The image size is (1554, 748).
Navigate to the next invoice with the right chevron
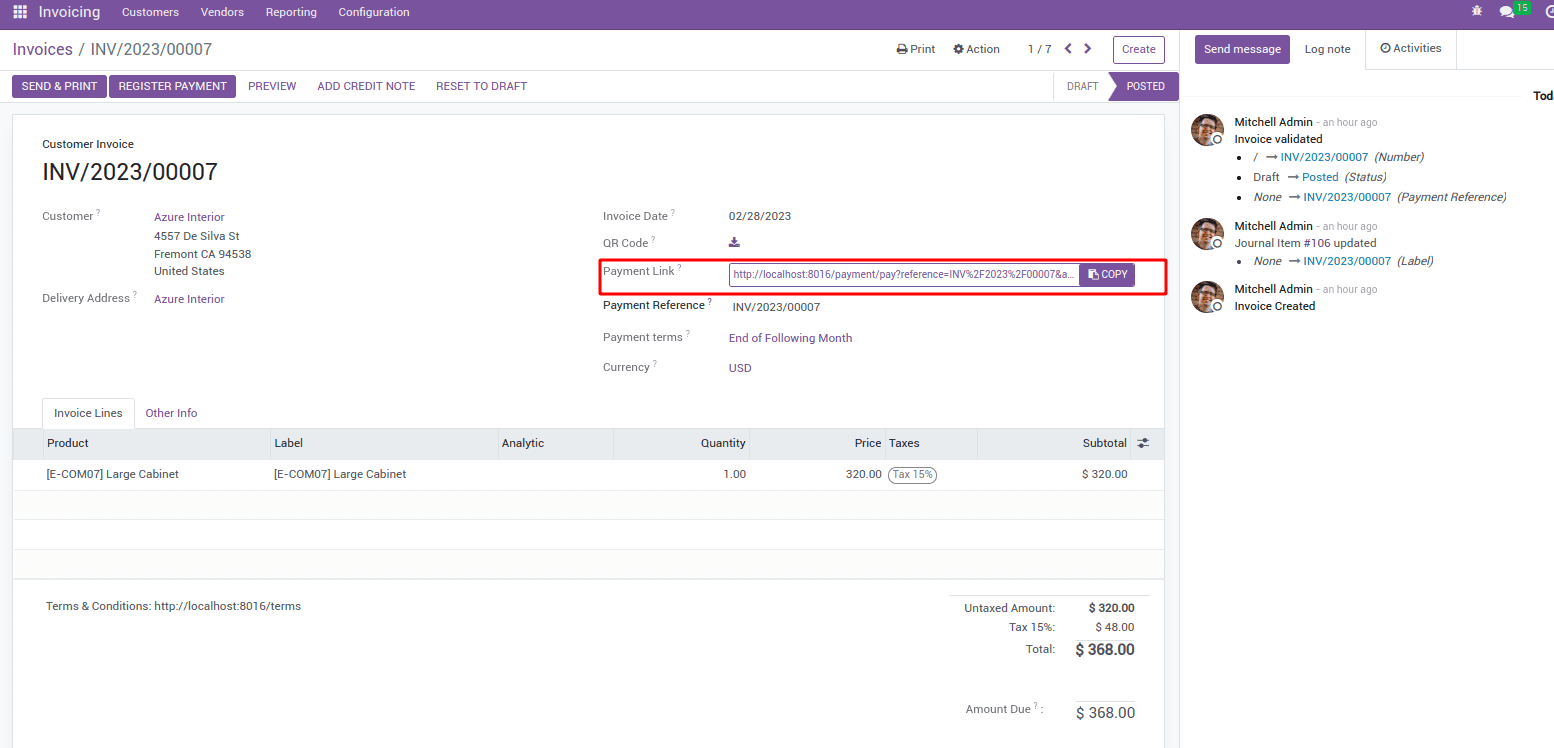(x=1088, y=47)
